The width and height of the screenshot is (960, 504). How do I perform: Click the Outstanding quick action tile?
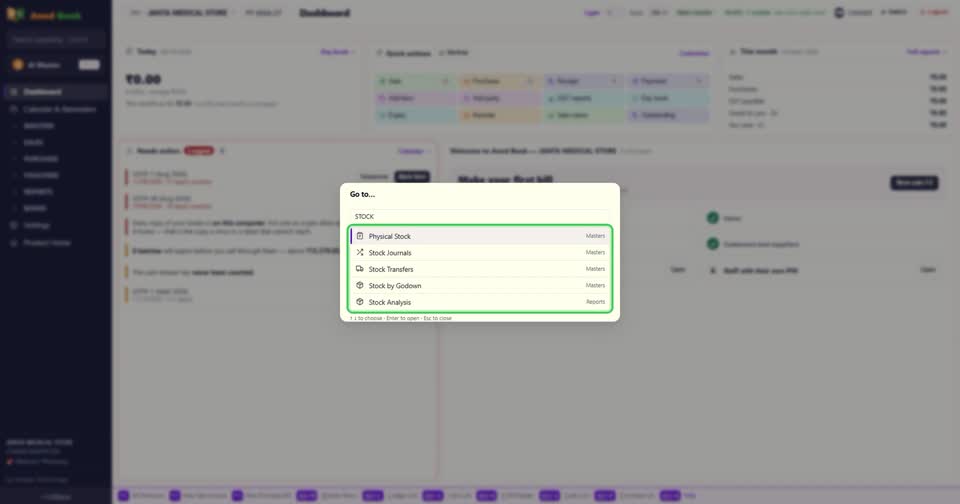pos(668,115)
